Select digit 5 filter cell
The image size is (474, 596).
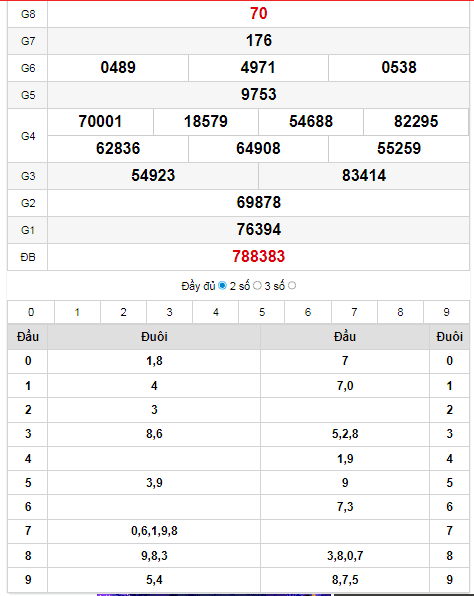point(262,312)
